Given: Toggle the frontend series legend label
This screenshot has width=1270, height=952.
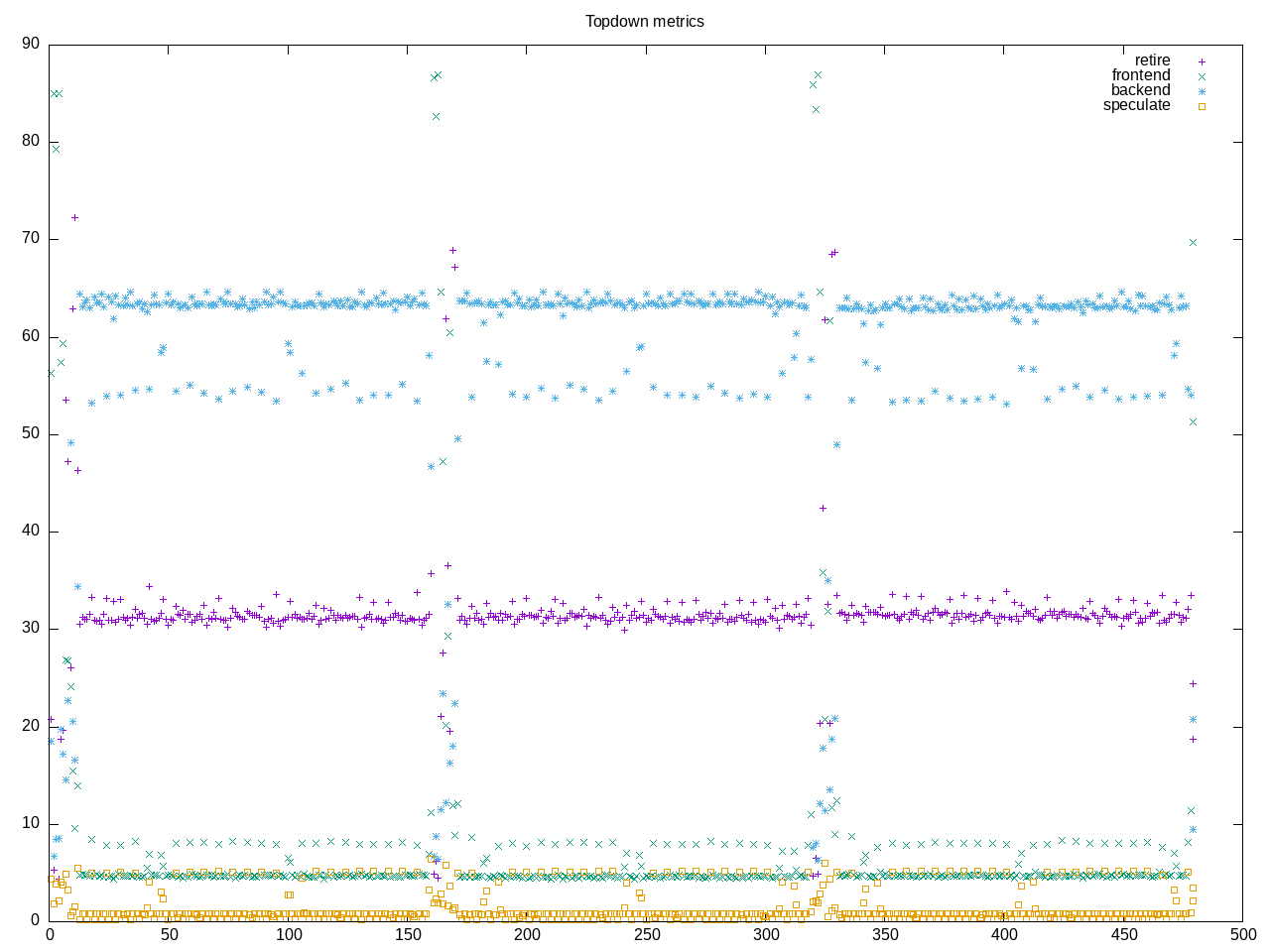Looking at the screenshot, I should click(x=1140, y=75).
